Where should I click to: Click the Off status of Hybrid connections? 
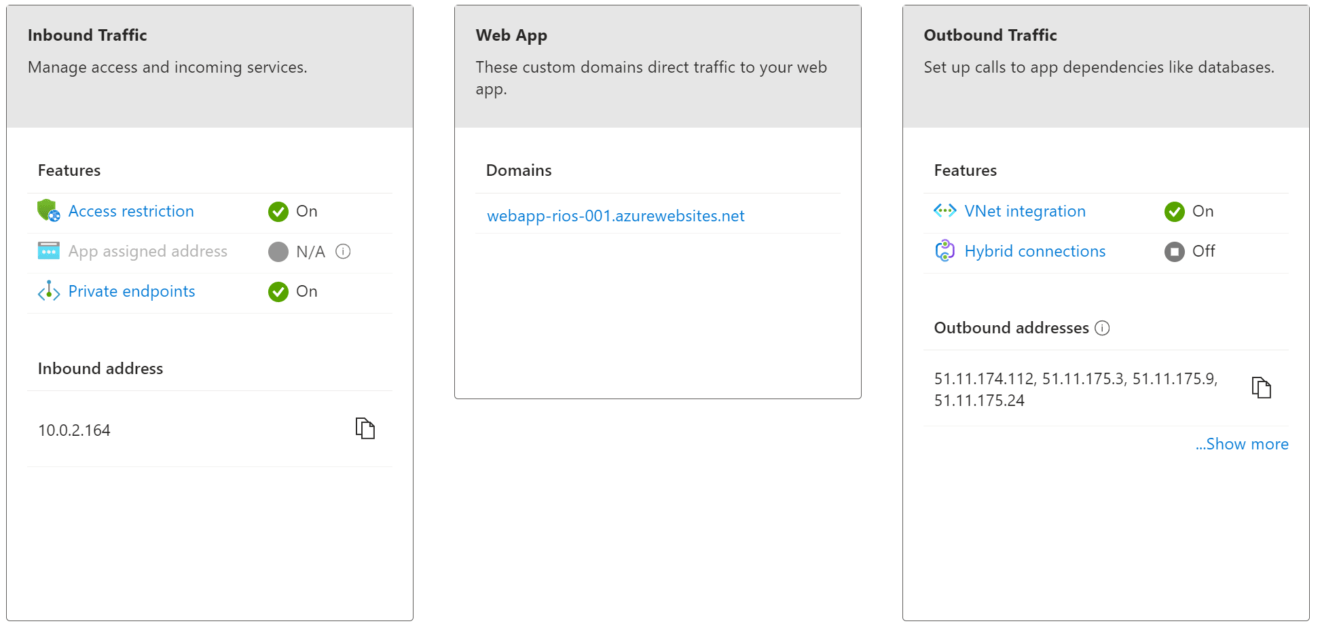coord(1190,251)
